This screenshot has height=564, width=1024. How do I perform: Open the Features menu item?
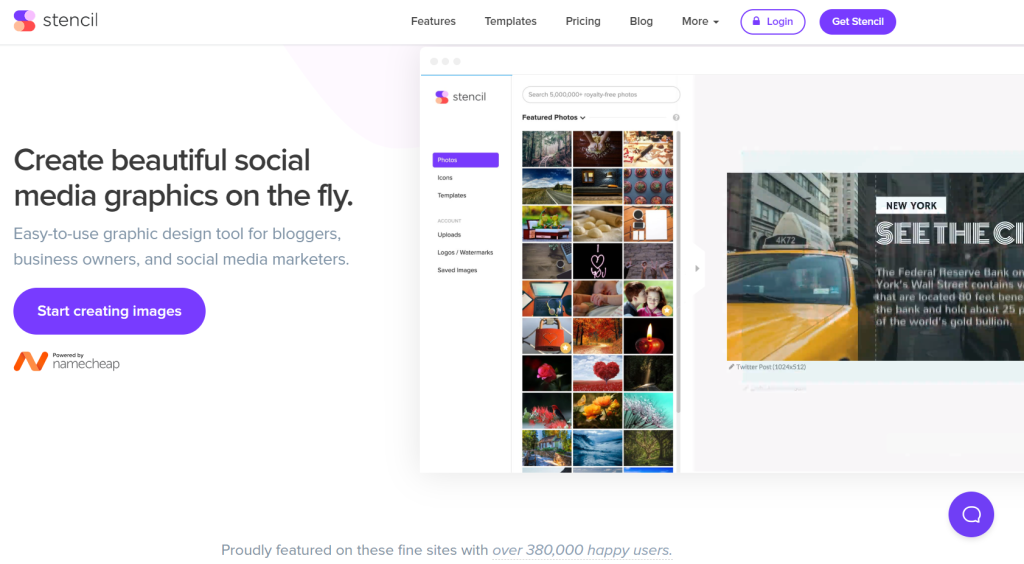[433, 21]
